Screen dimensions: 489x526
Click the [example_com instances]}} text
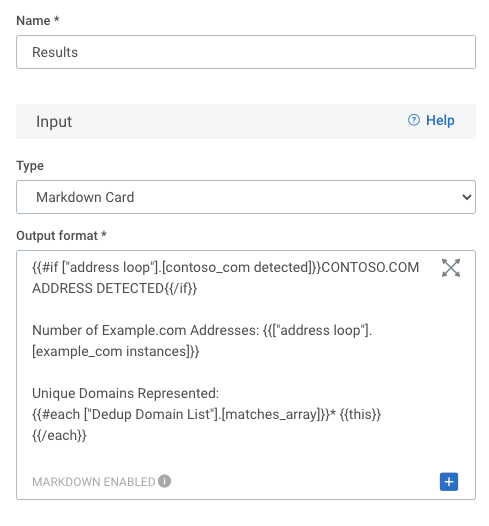coord(115,351)
